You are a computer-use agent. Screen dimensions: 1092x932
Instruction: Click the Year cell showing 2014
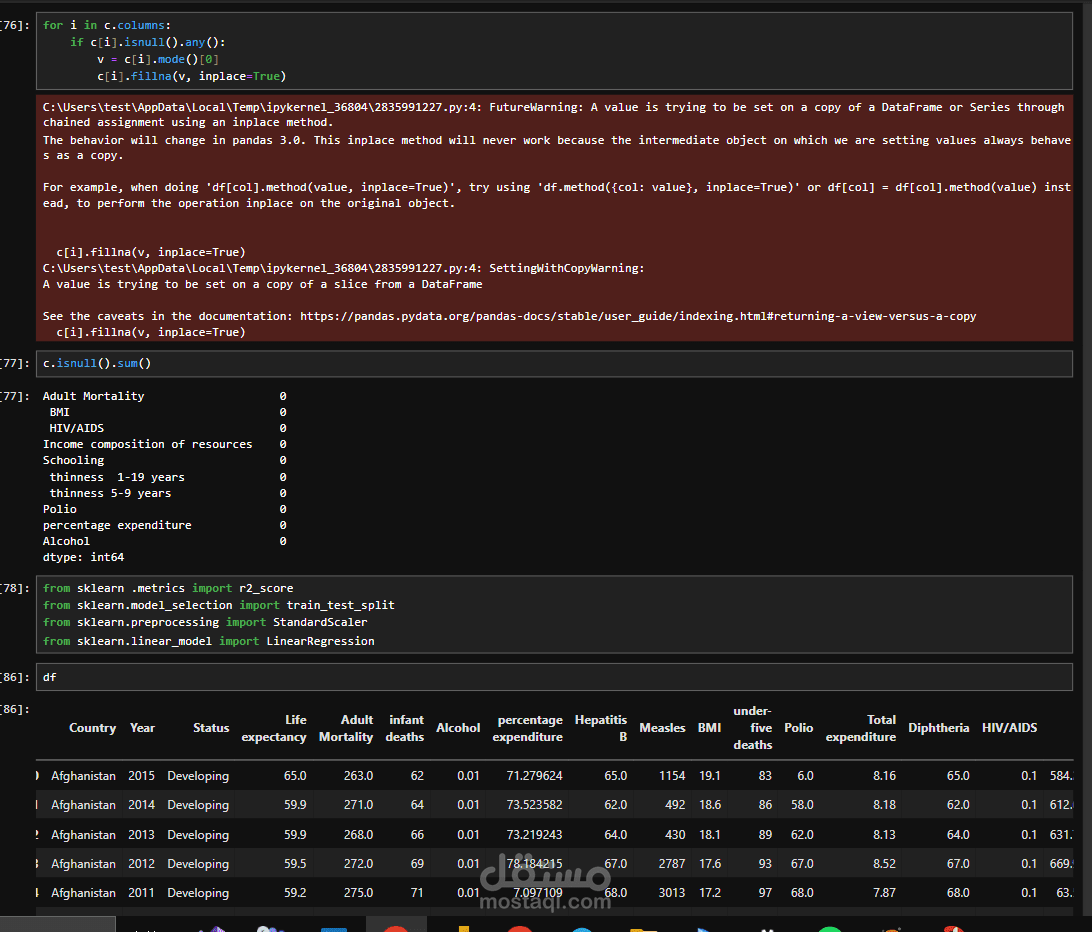pos(141,805)
